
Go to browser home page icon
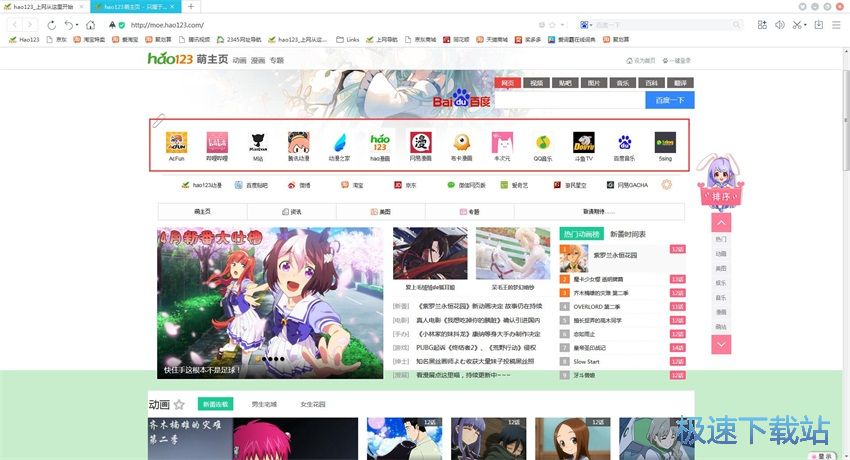tap(91, 25)
